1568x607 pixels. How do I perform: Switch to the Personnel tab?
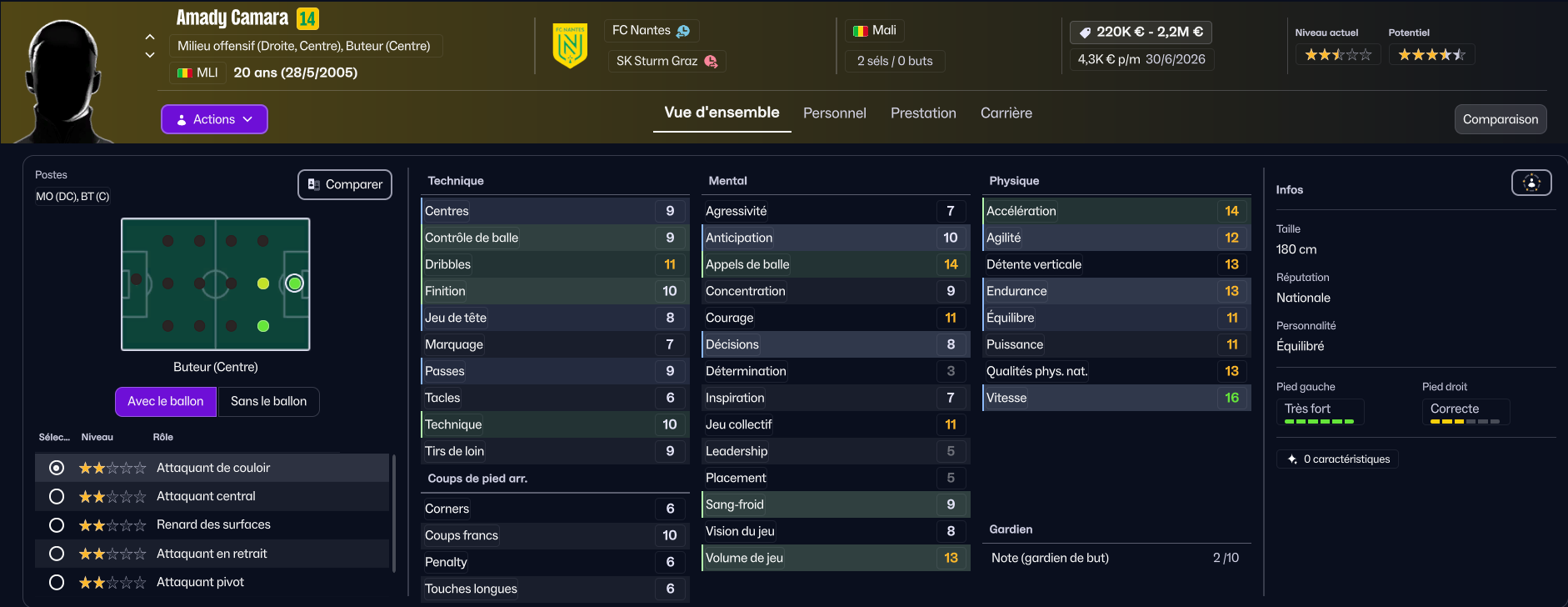834,113
